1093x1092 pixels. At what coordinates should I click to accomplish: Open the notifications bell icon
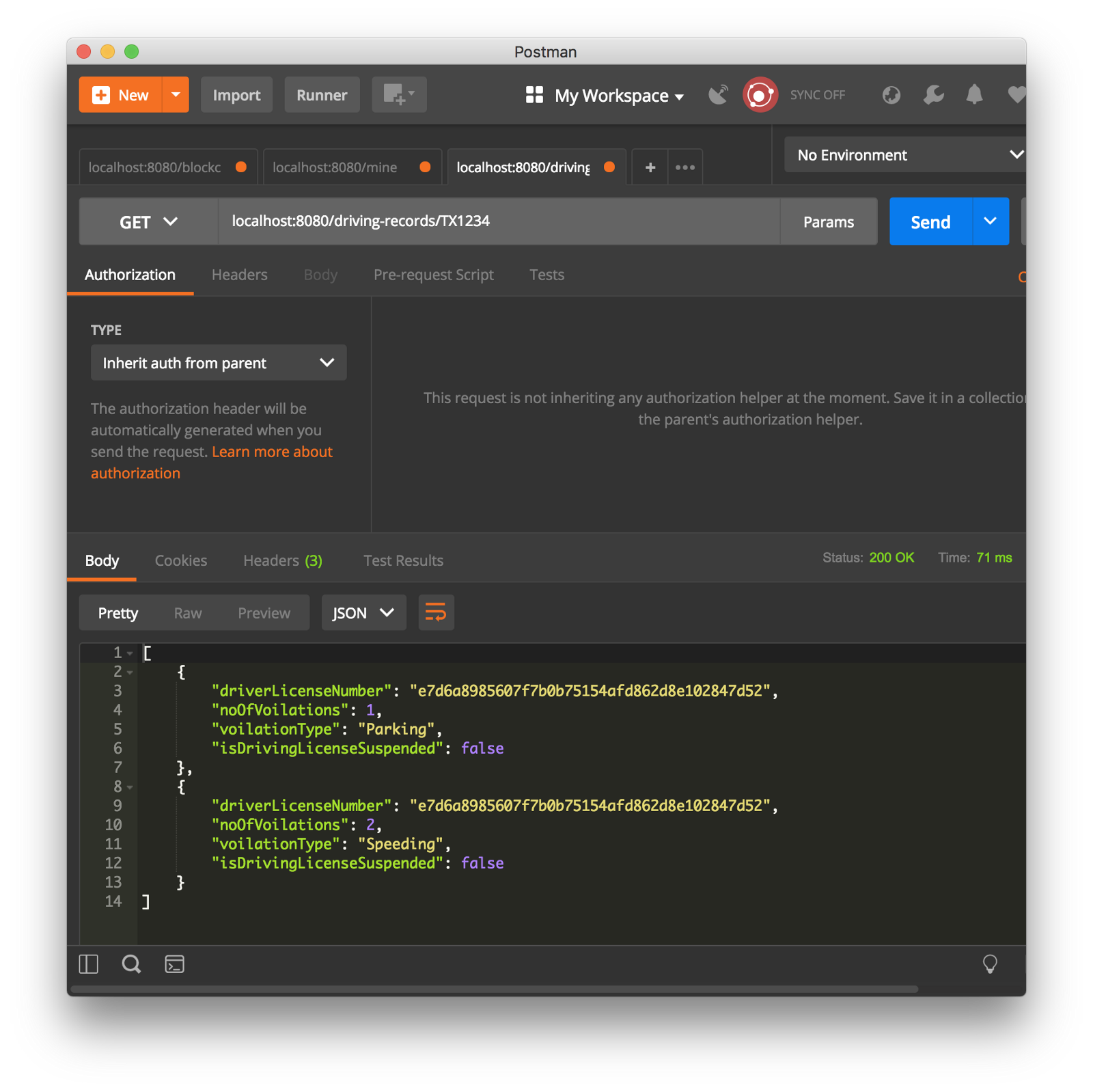(x=974, y=95)
